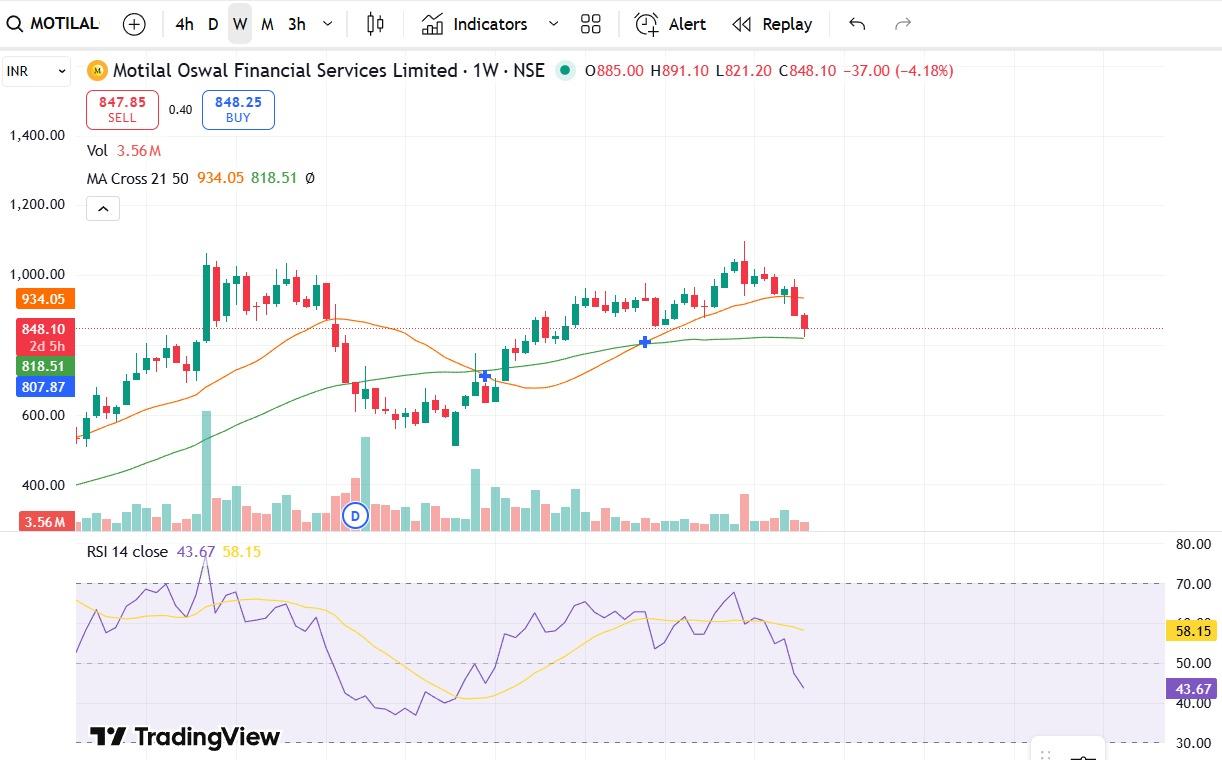
Task: Click the 58.15 RSI MA axis label
Action: 1190,631
